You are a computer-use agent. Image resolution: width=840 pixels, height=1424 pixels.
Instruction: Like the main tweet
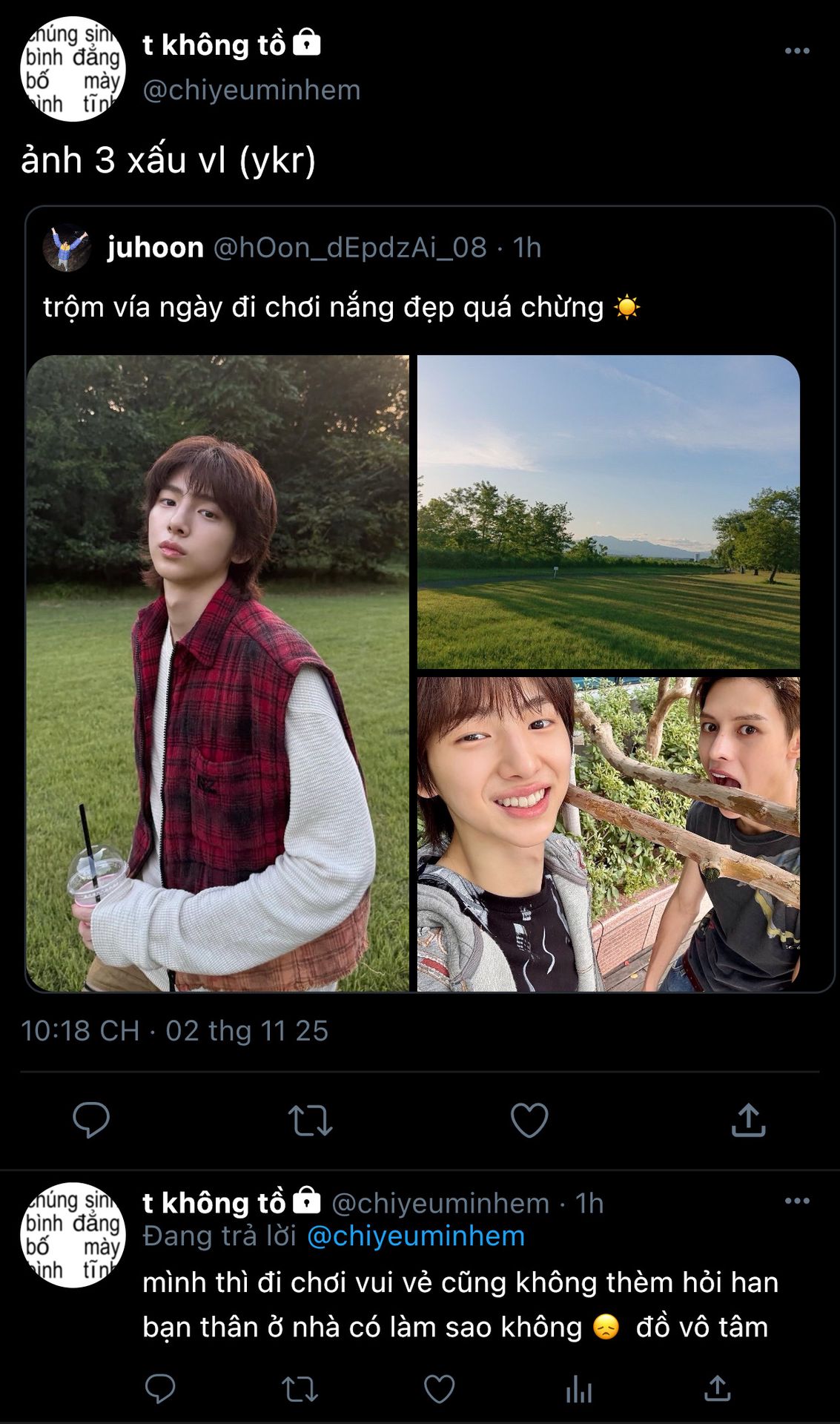coord(529,1120)
